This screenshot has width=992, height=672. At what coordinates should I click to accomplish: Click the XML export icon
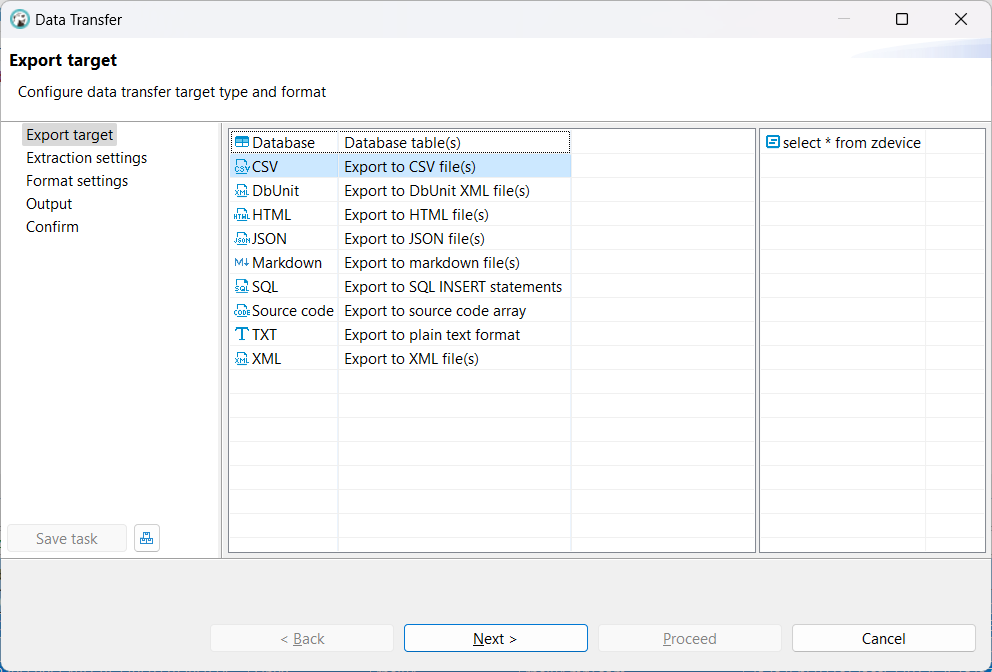tap(241, 359)
